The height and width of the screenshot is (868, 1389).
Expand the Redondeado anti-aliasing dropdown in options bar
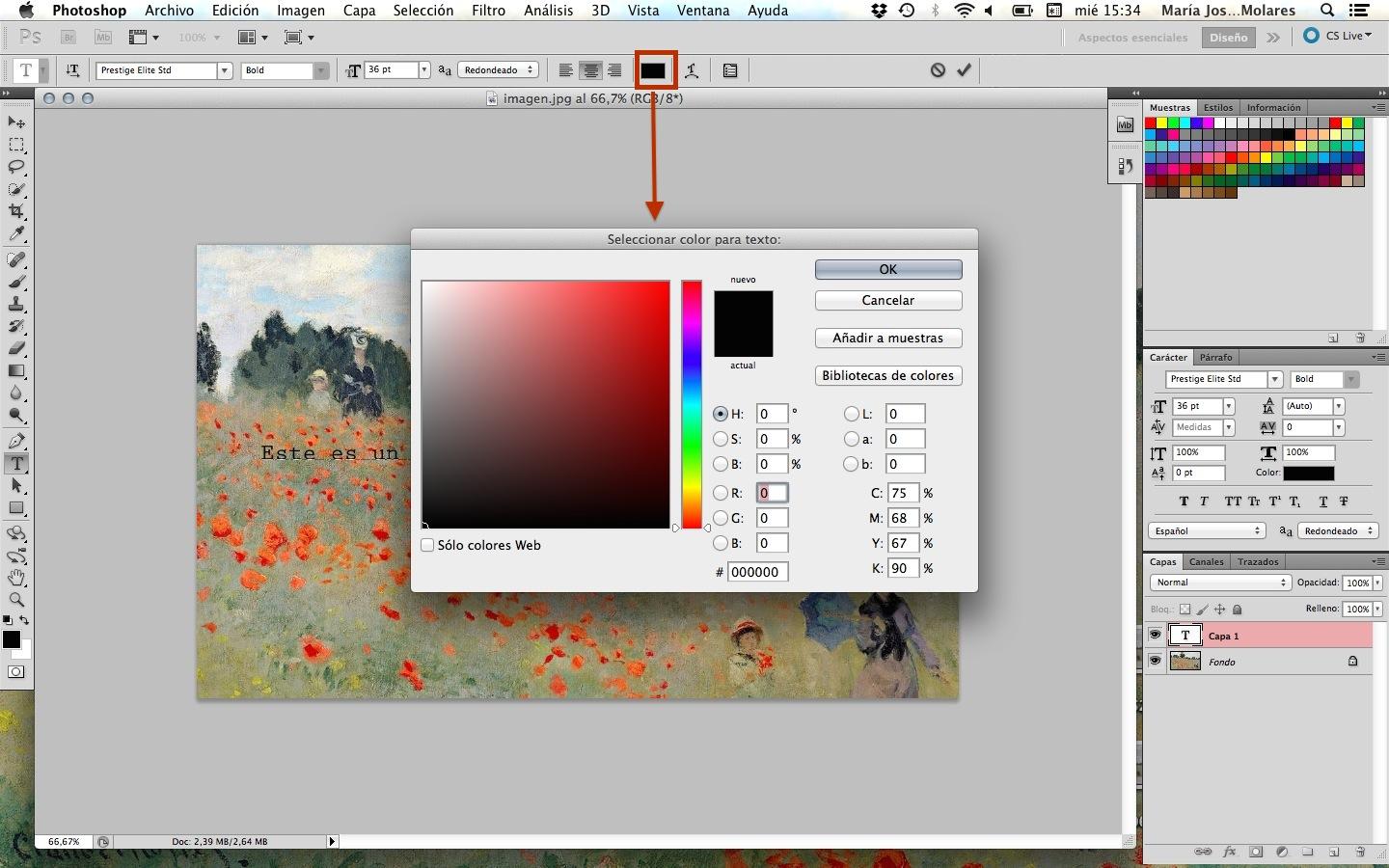click(498, 70)
